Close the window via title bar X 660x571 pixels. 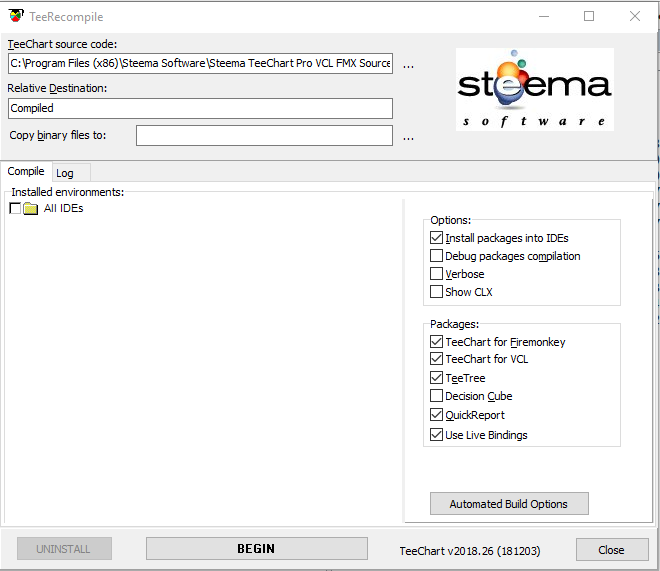[x=635, y=16]
